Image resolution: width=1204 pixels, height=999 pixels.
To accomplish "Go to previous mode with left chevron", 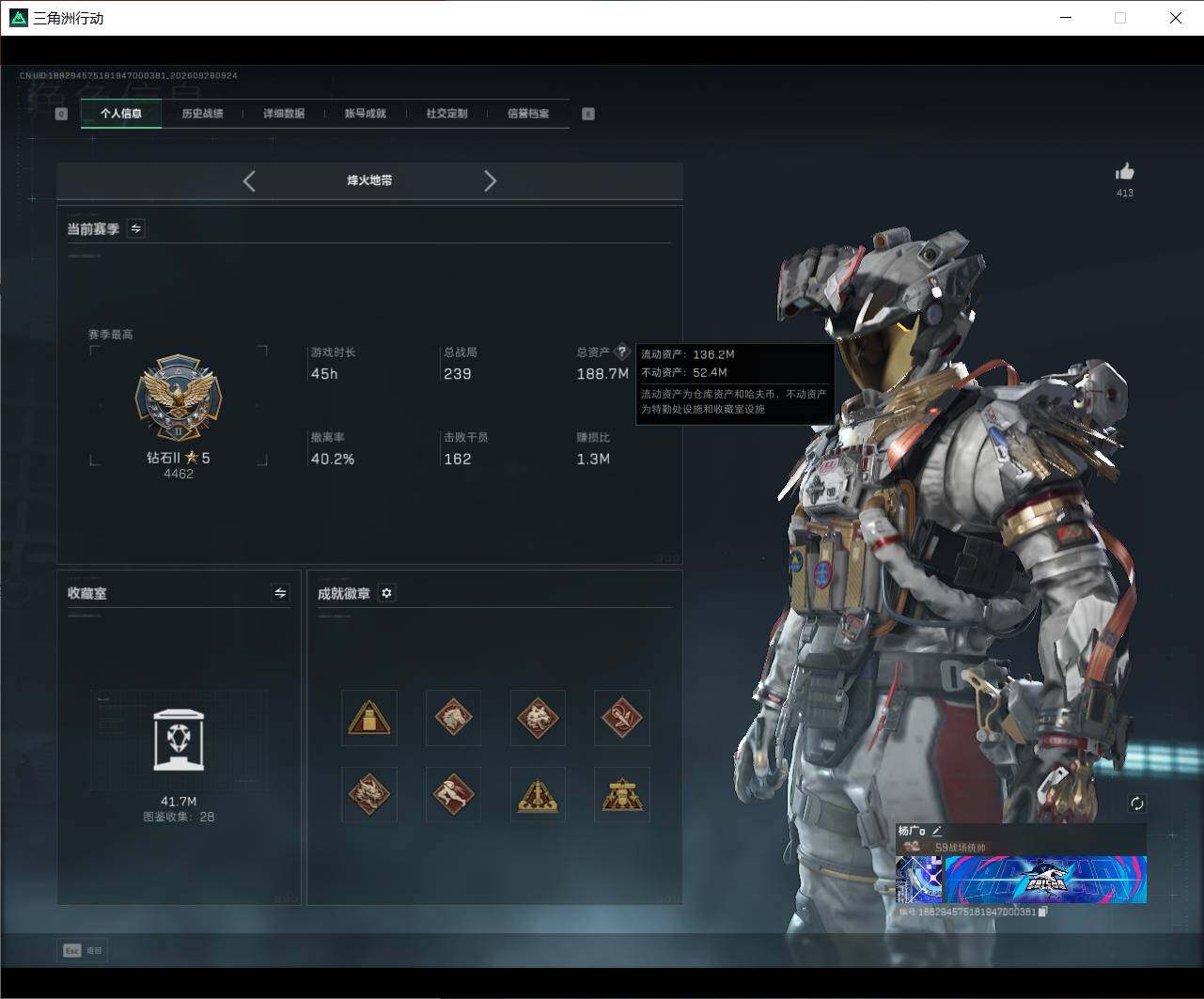I will [x=249, y=181].
